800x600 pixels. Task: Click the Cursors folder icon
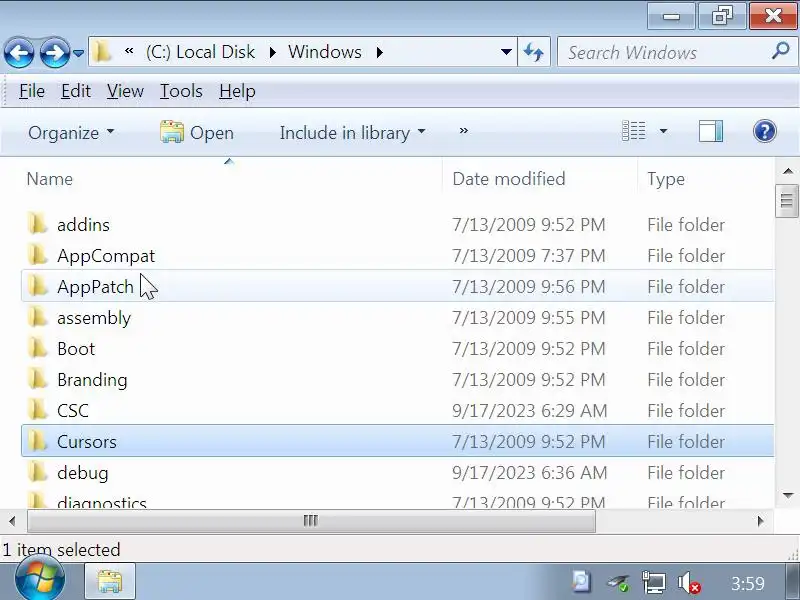point(37,441)
